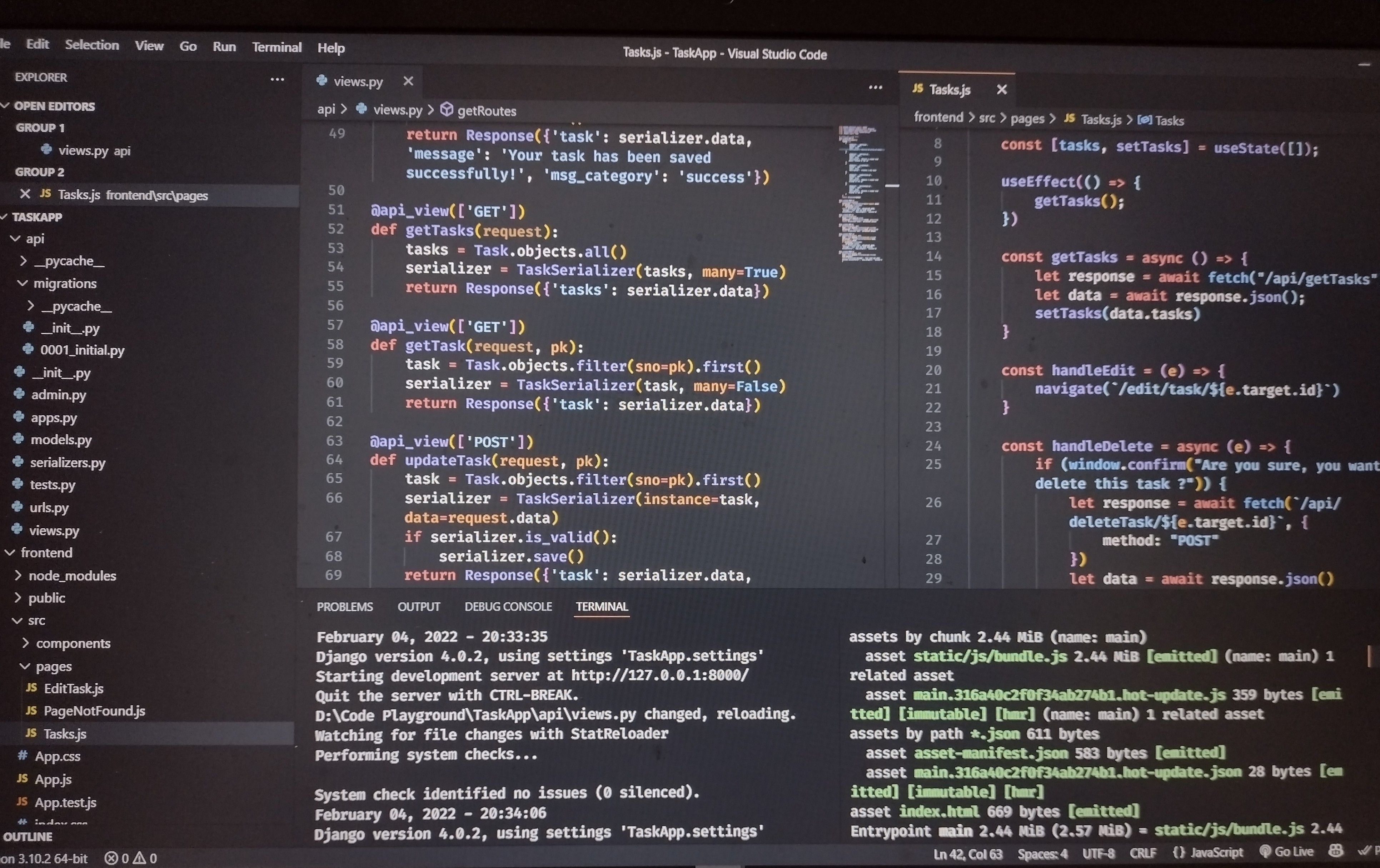The image size is (1380, 868).
Task: Select the TERMINAL panel tab
Action: (x=602, y=607)
